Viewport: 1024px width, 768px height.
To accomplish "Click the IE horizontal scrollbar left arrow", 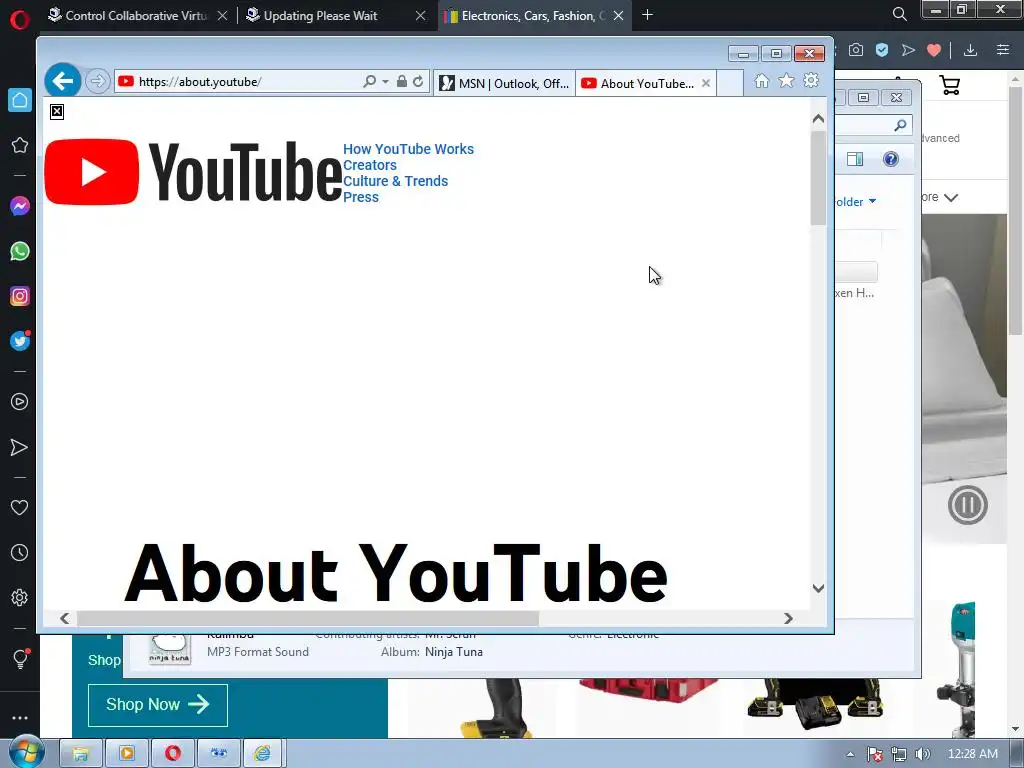I will [x=64, y=618].
